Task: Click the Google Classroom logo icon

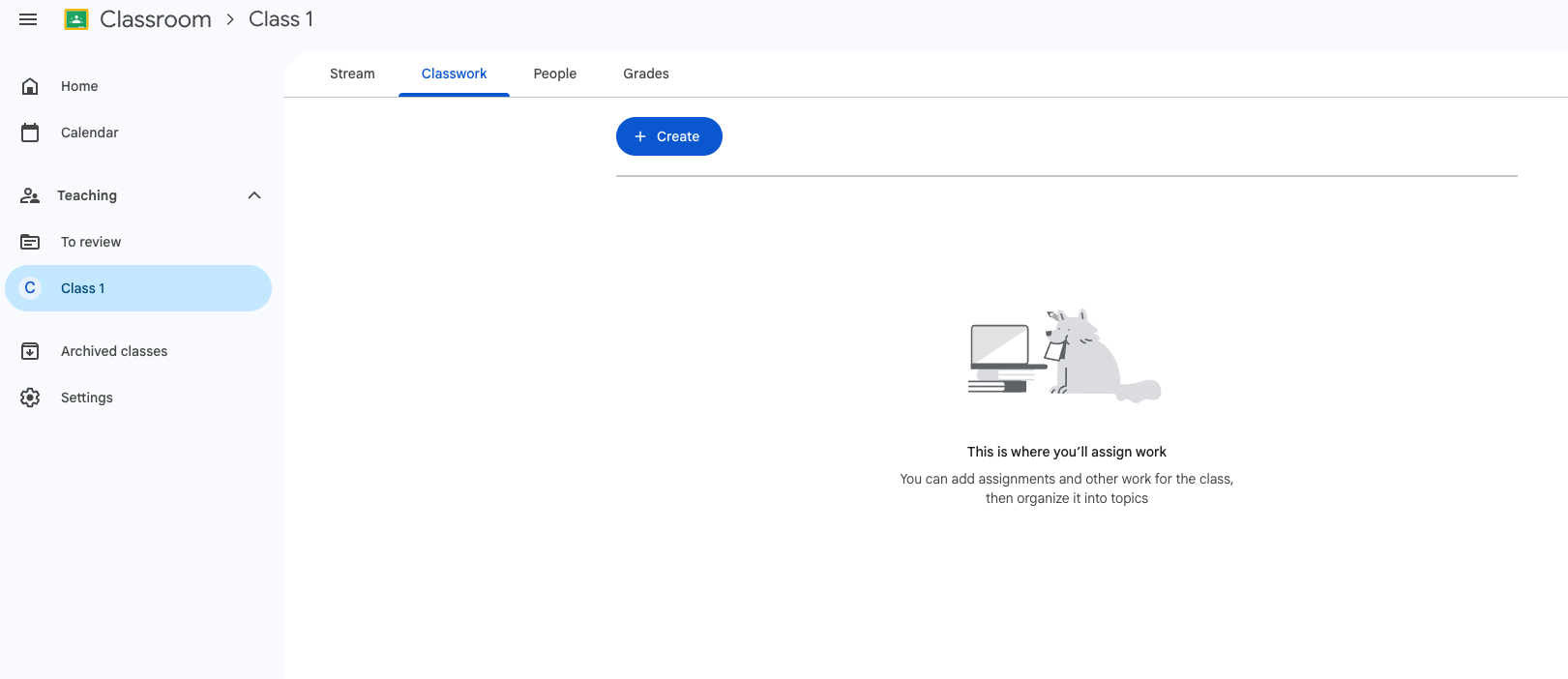Action: [x=76, y=19]
